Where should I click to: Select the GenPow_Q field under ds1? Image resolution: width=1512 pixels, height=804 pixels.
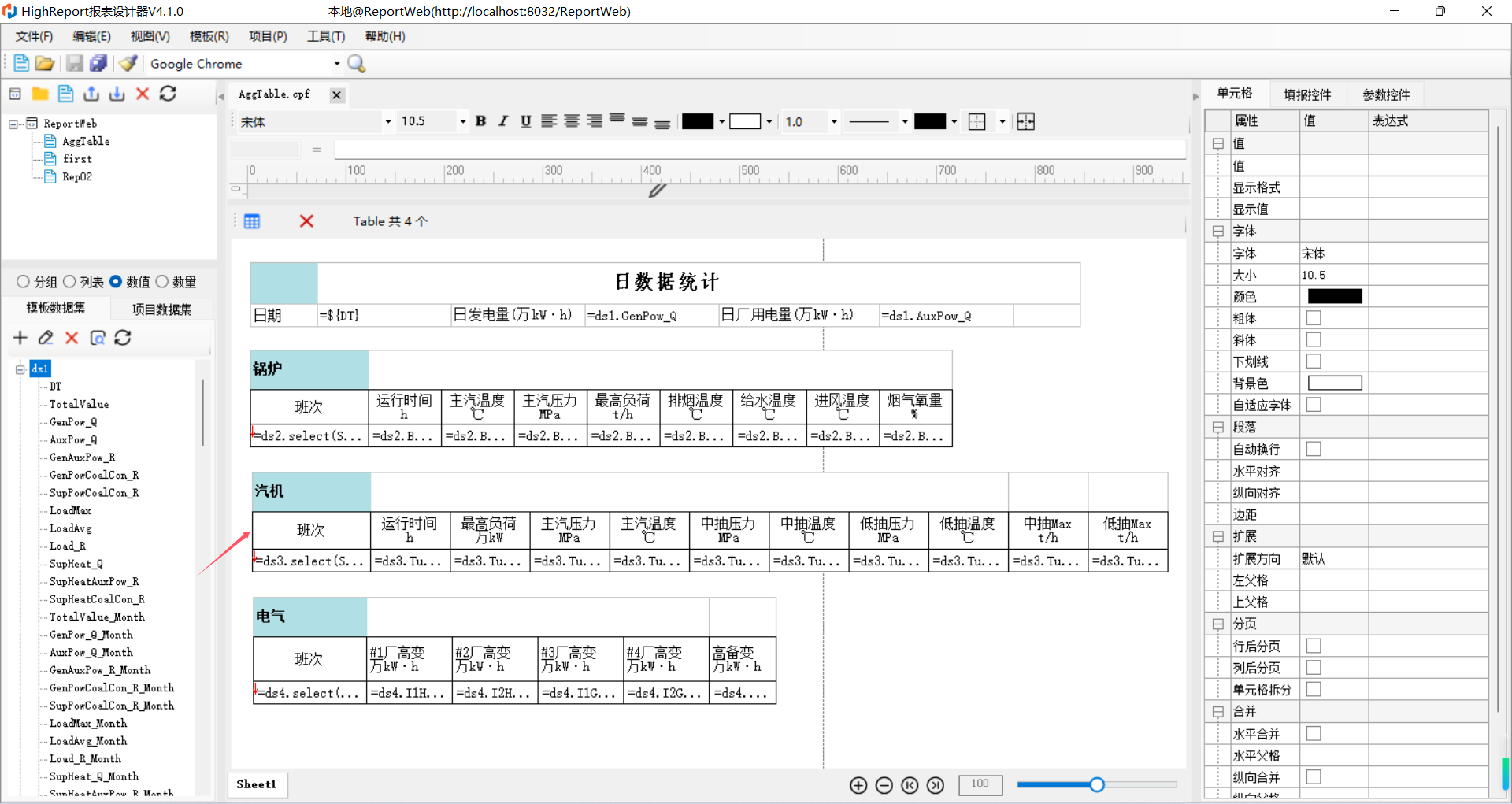pos(73,422)
